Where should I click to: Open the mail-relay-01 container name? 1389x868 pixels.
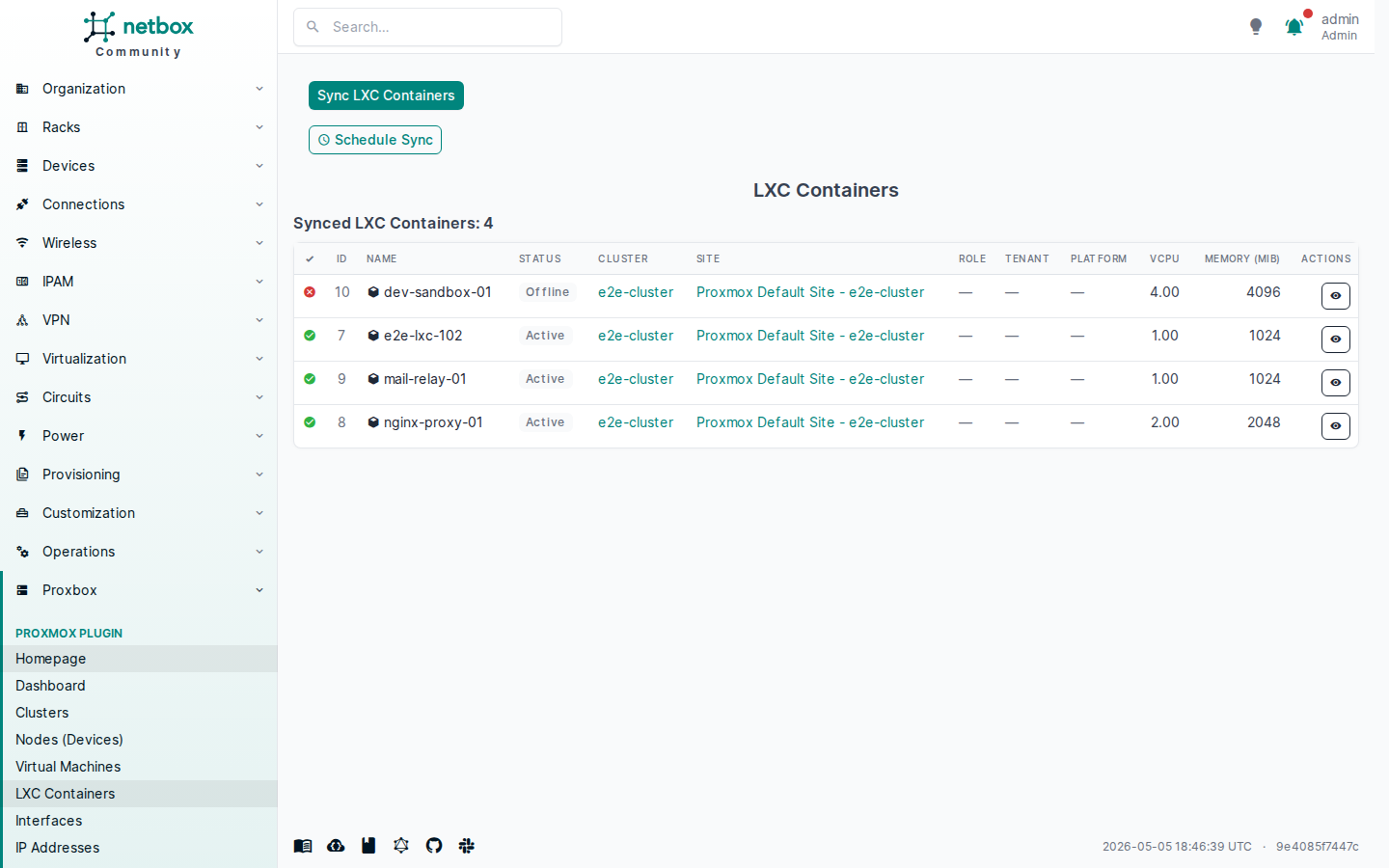pos(424,379)
